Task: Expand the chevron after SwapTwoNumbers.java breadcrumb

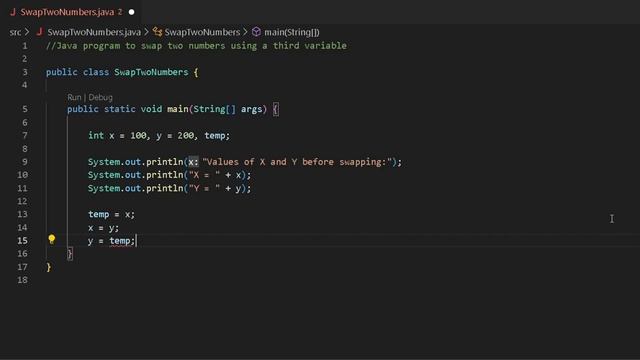Action: point(147,32)
